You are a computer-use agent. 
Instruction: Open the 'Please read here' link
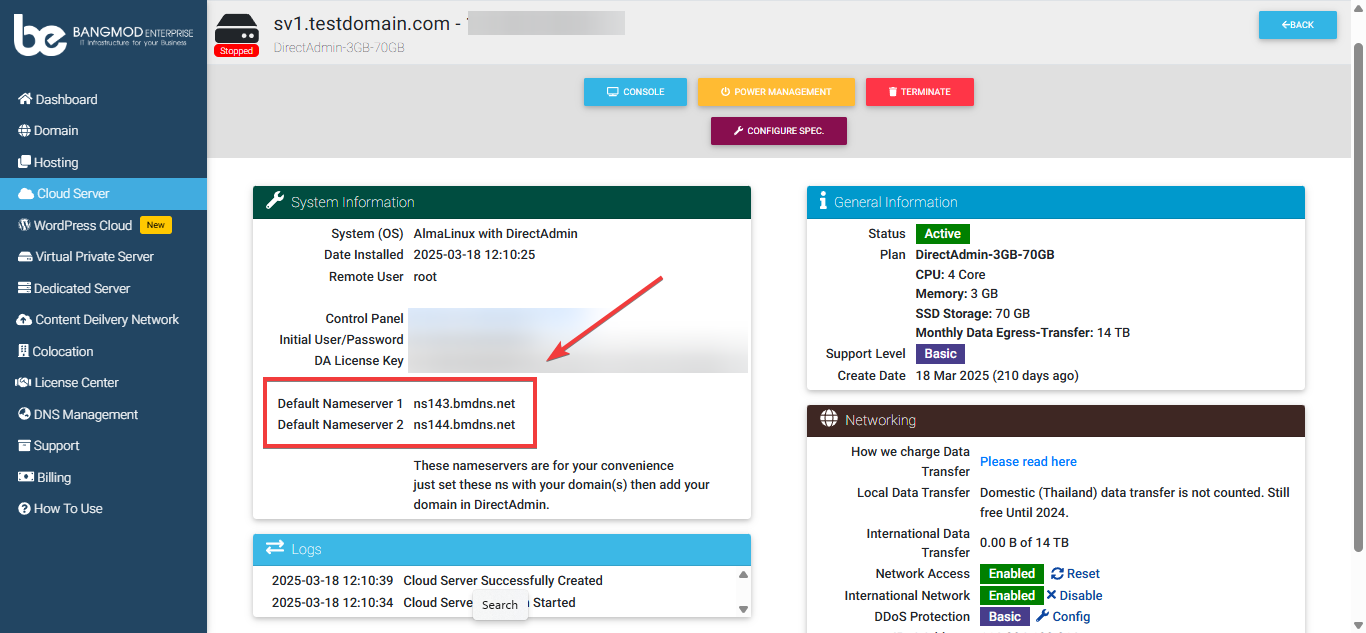pyautogui.click(x=1028, y=461)
